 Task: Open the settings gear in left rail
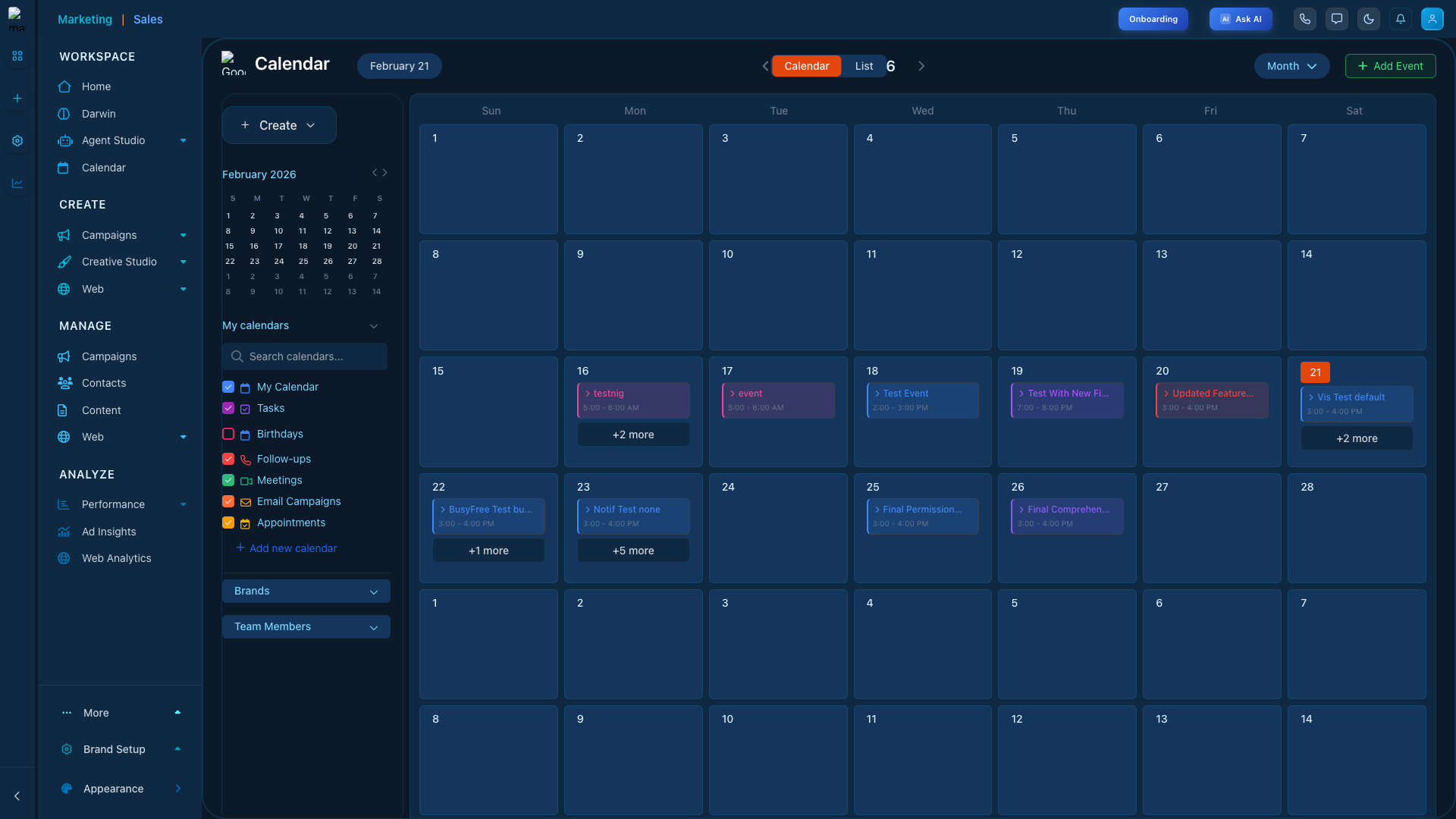point(17,141)
